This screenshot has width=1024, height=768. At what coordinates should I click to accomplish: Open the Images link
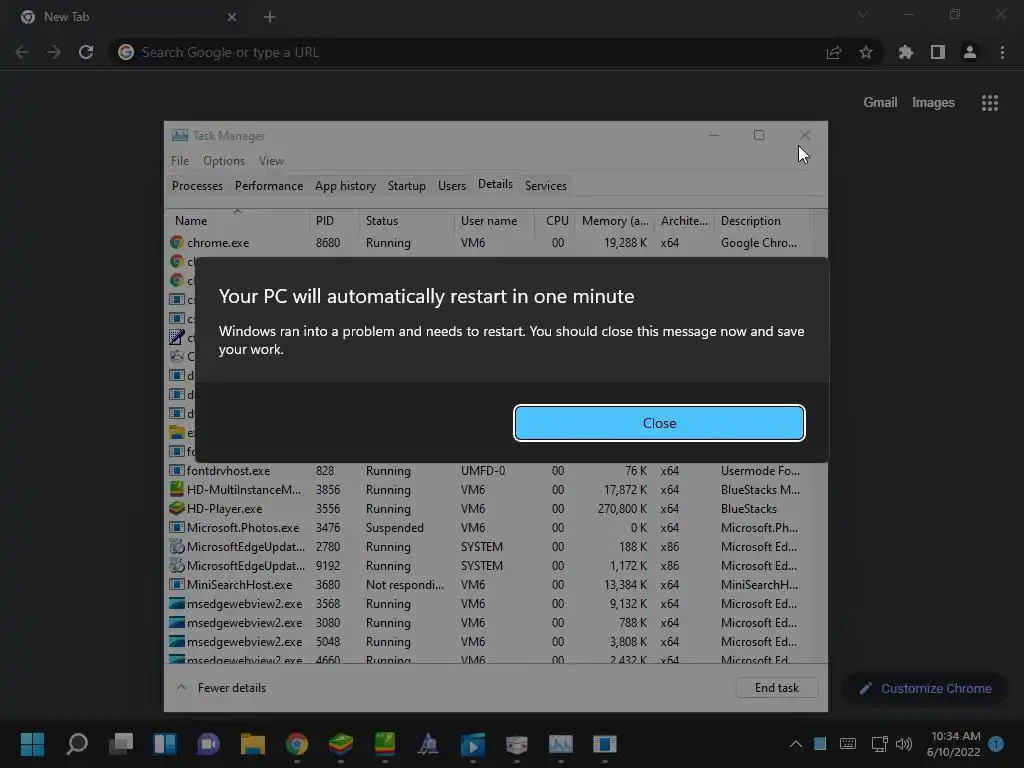click(933, 103)
